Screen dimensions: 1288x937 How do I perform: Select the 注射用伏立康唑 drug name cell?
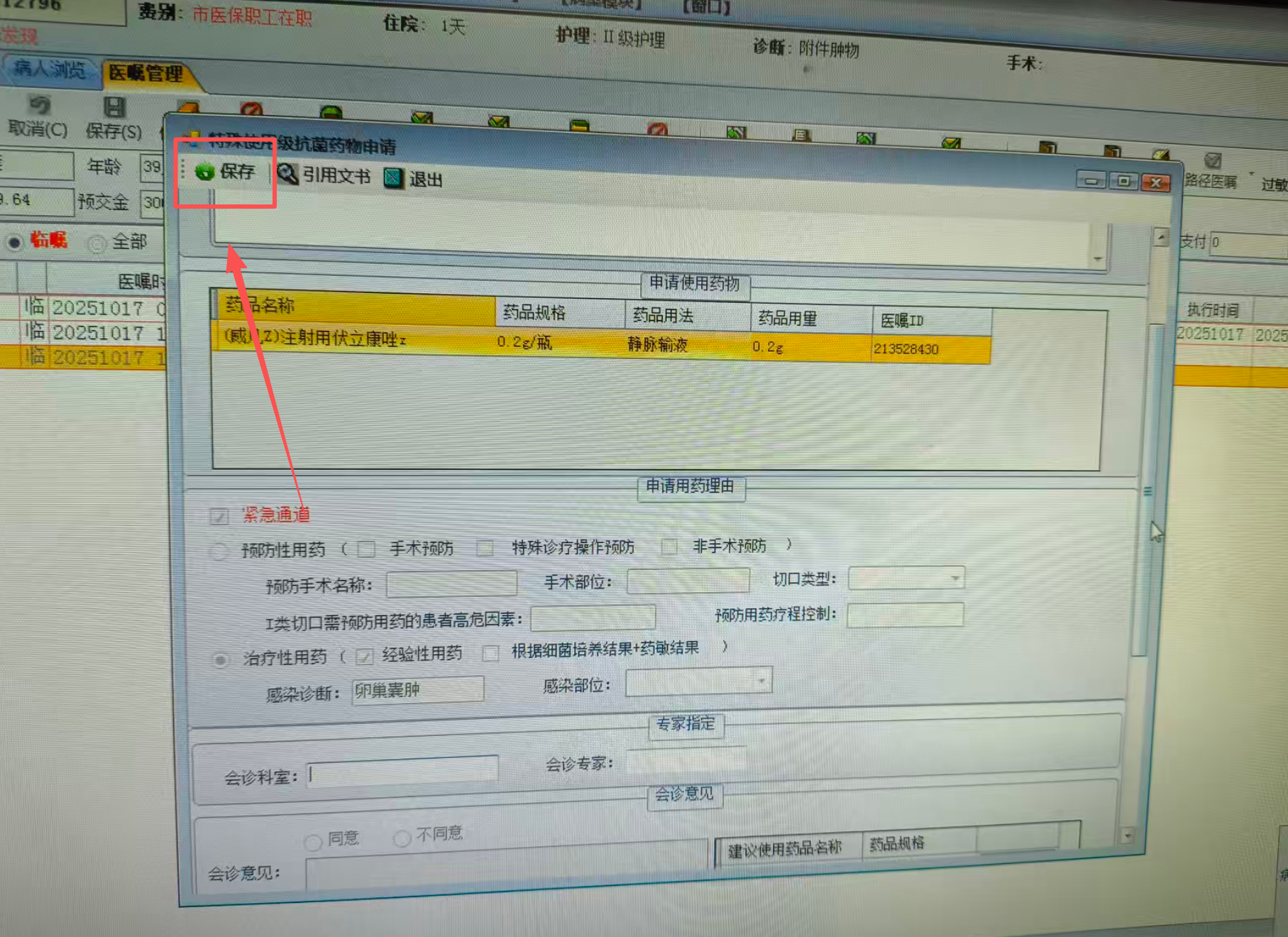pyautogui.click(x=354, y=337)
